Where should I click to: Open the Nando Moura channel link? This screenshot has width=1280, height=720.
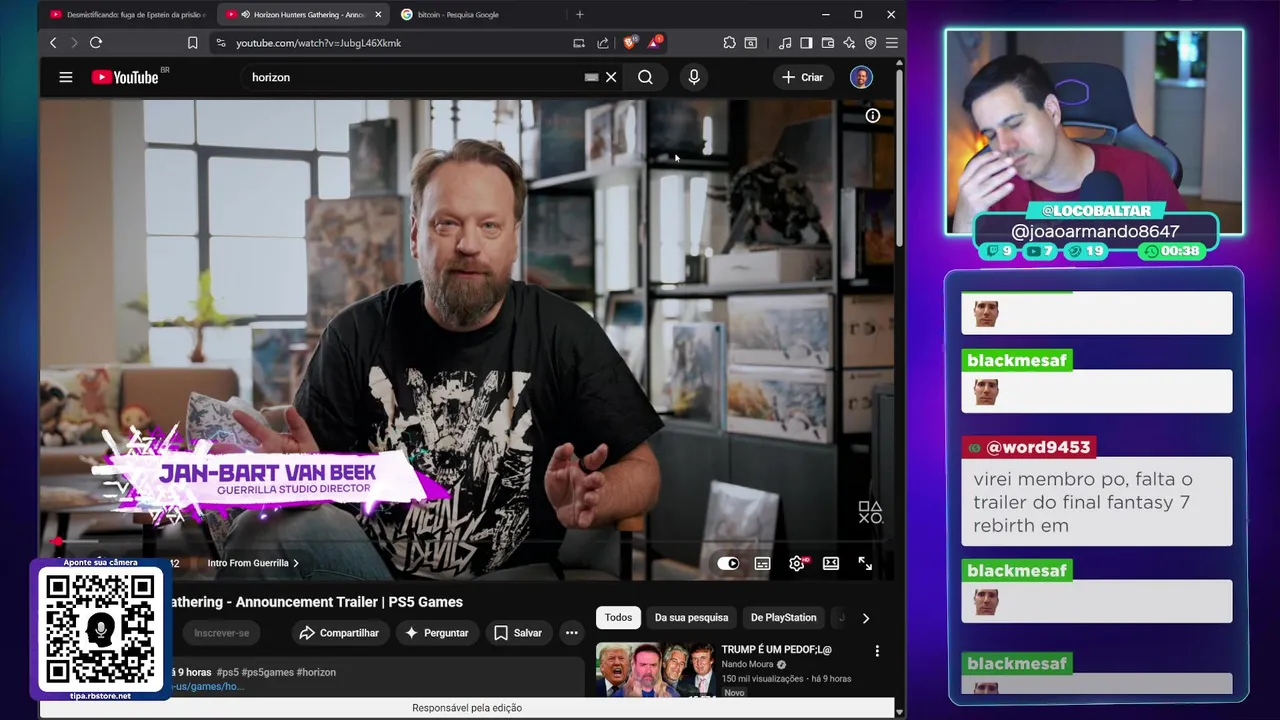(x=748, y=664)
